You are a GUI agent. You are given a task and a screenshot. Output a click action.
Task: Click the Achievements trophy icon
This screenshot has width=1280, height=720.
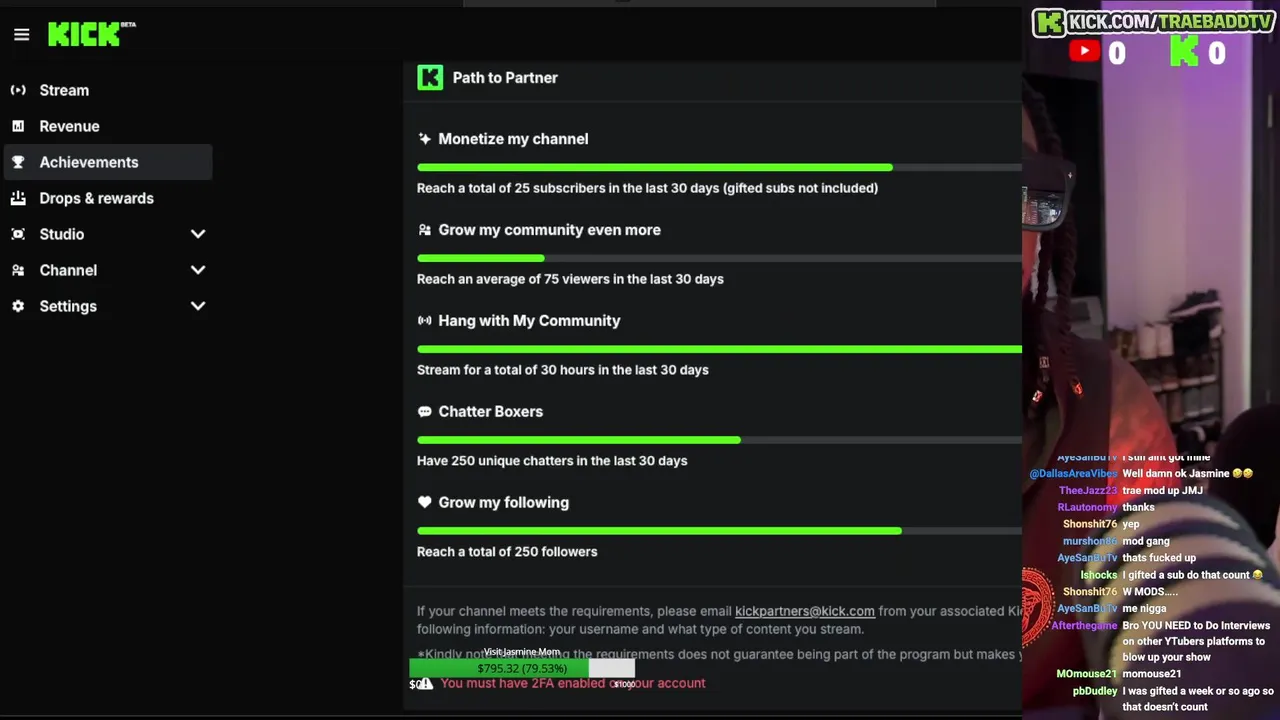pos(18,162)
